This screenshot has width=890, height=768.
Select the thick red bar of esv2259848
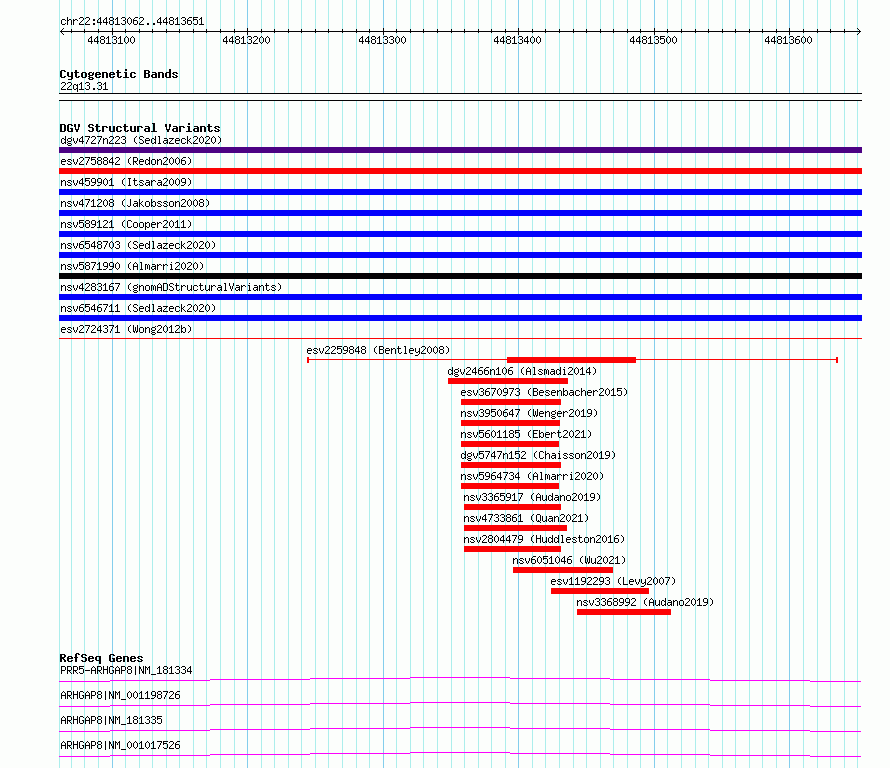click(571, 360)
